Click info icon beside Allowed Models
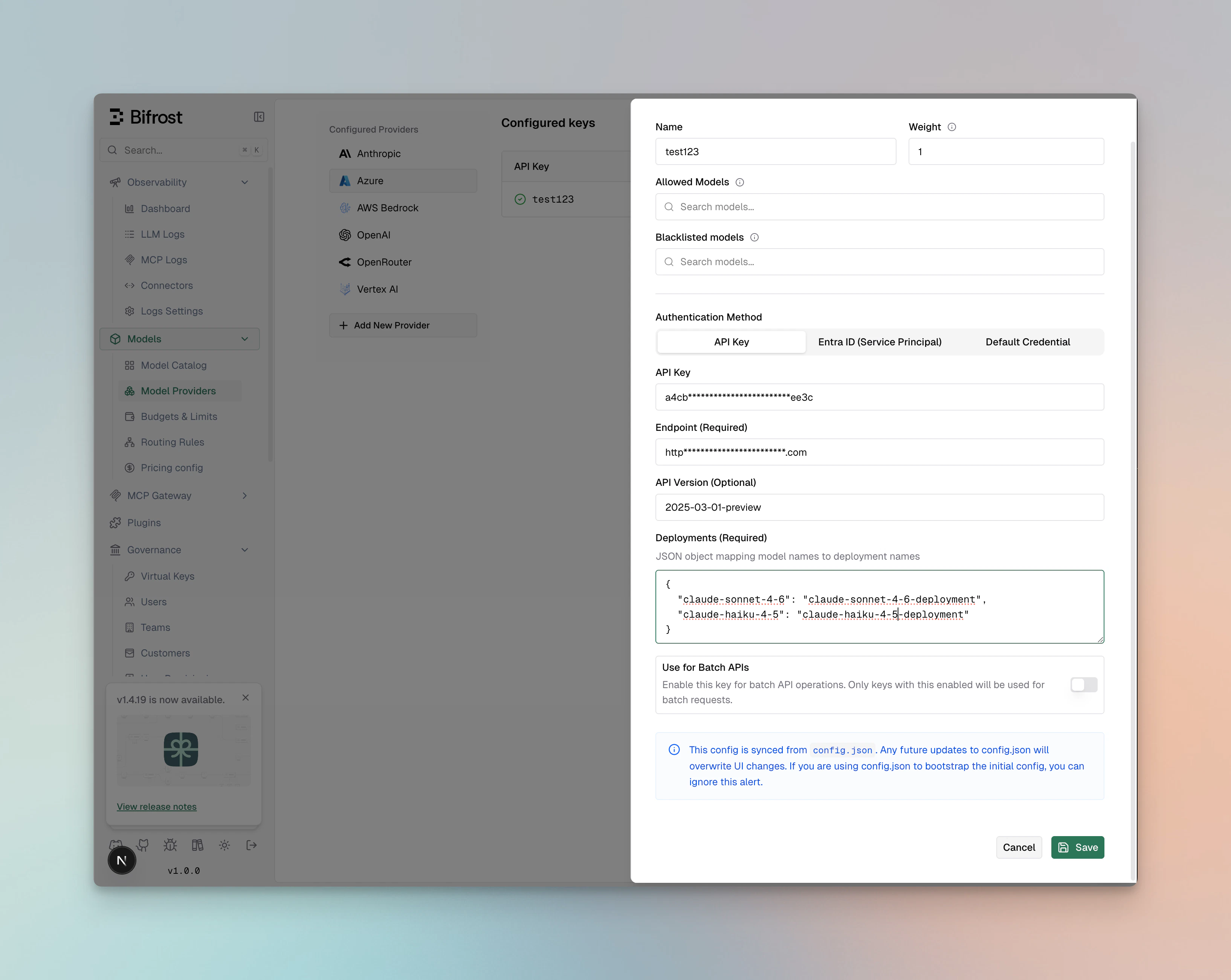1231x980 pixels. pos(740,182)
